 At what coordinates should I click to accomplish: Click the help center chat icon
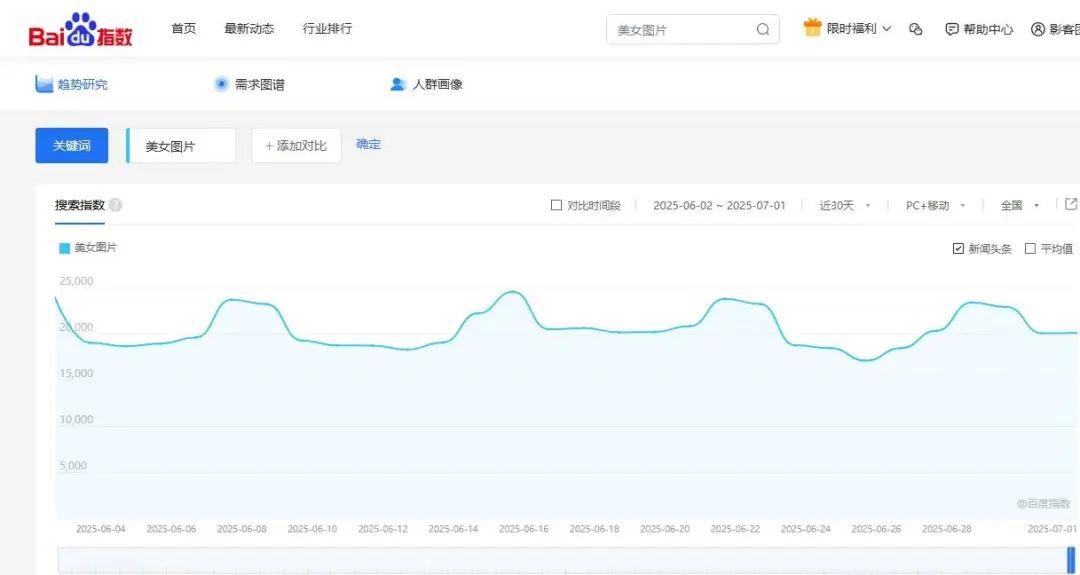point(952,30)
